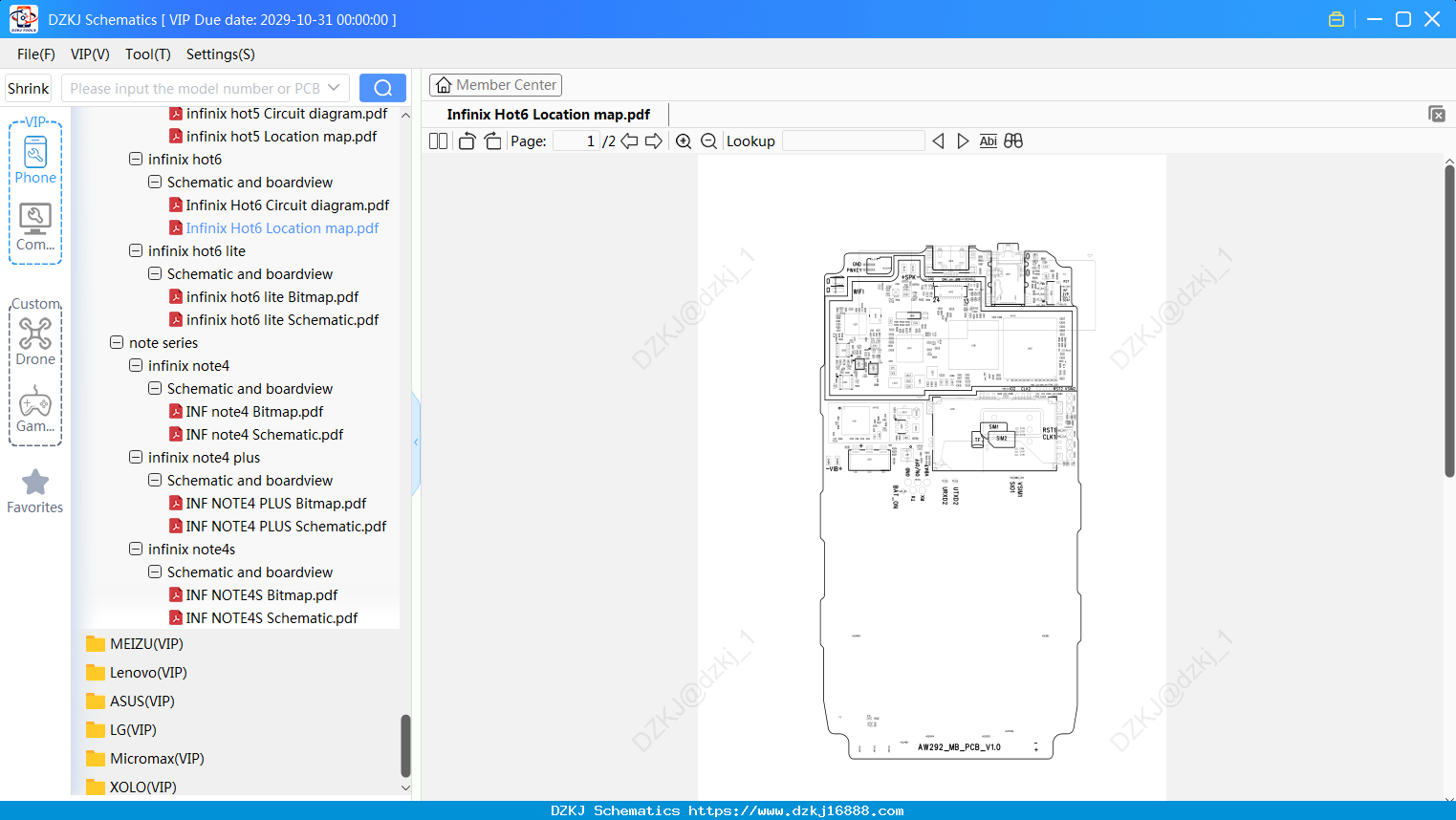Open the Phone category icon
Screen dimensions: 1456x820
[x=35, y=160]
